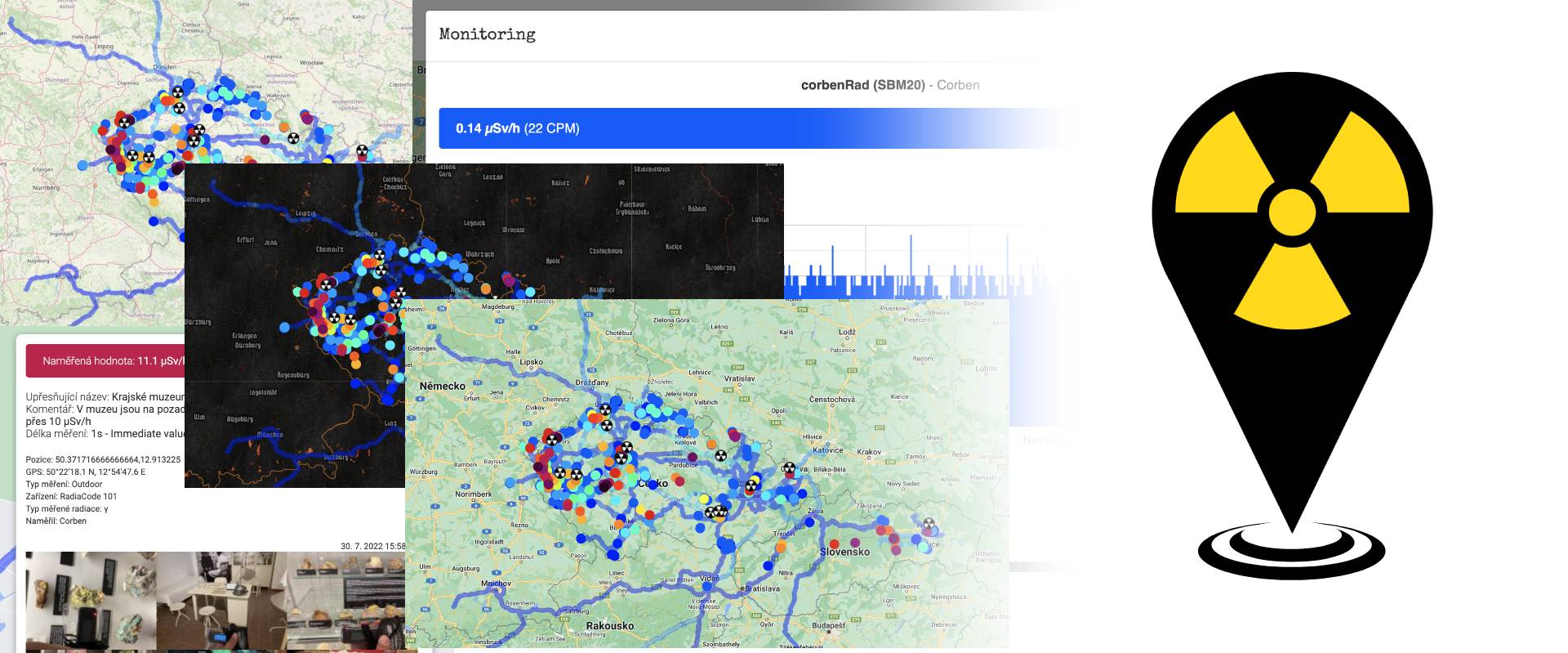Click Typ měření: Outdoor line
The height and width of the screenshot is (653, 1568).
click(x=64, y=484)
